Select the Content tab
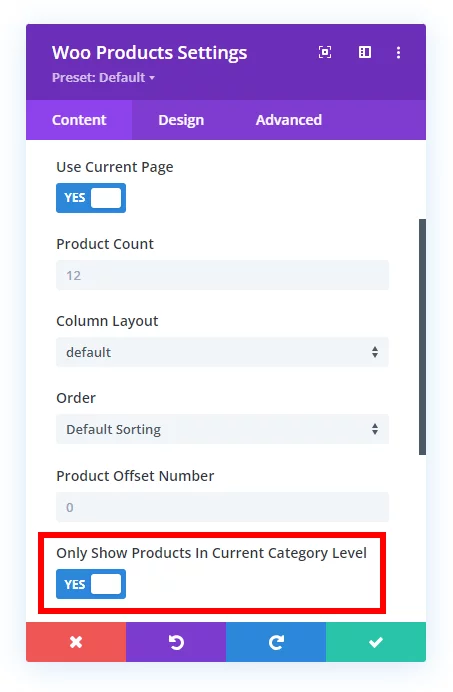 click(x=79, y=120)
